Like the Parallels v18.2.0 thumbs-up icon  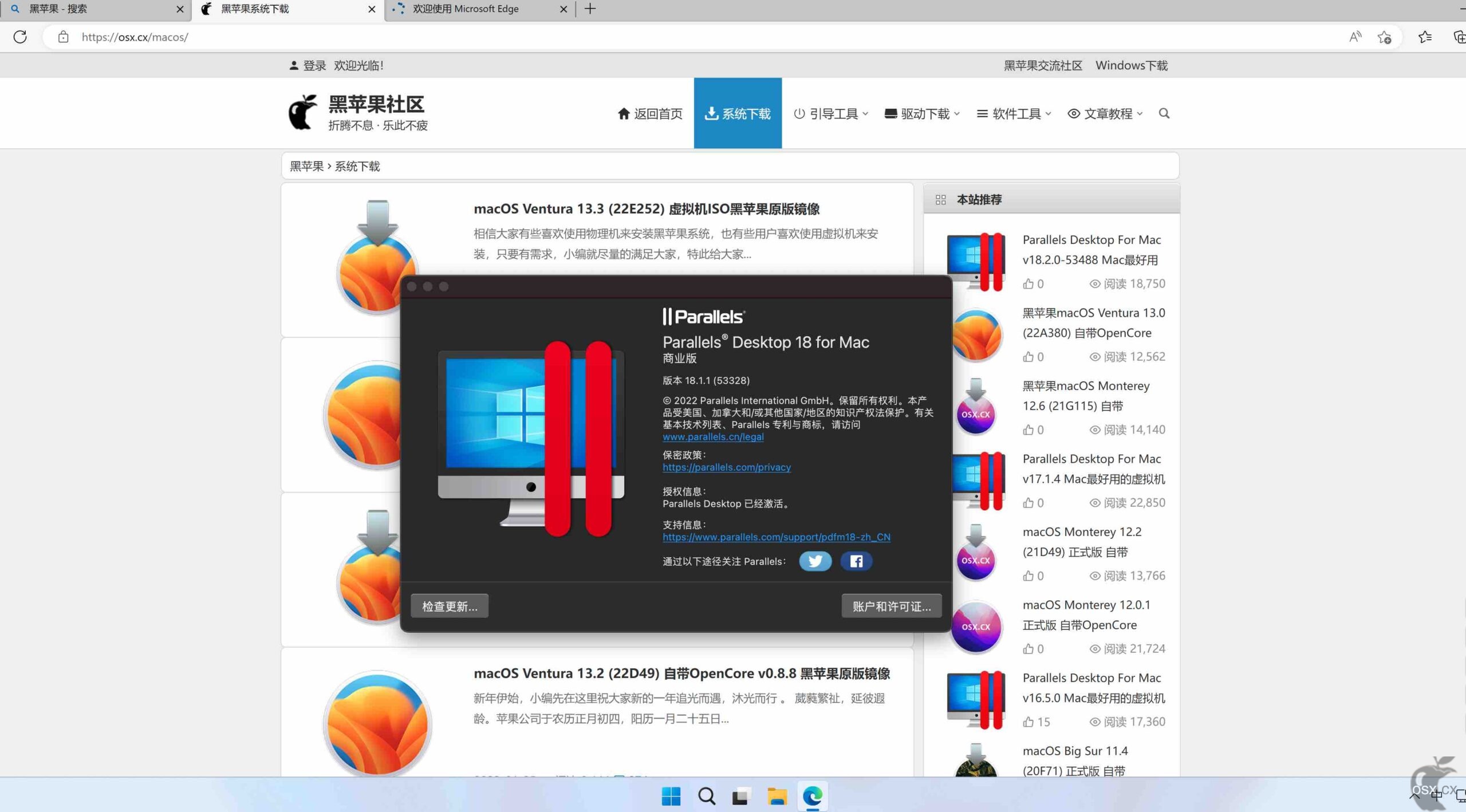[1028, 283]
